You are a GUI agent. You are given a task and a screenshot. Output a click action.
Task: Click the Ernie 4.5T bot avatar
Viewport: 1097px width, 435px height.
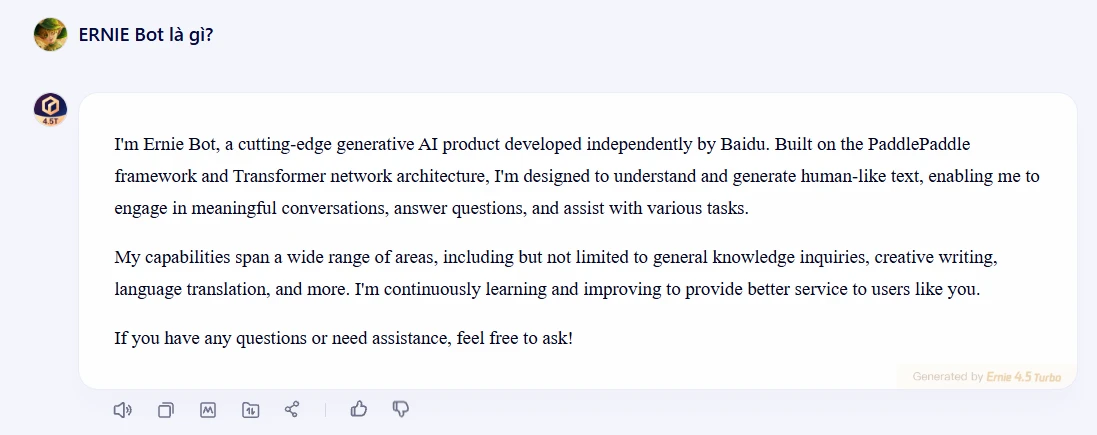pos(50,109)
